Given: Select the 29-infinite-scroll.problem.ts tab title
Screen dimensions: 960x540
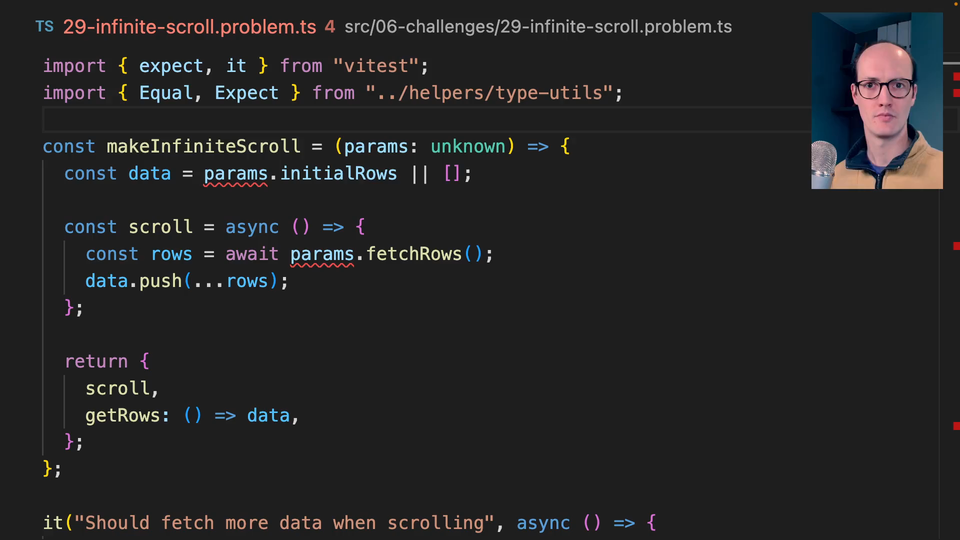Looking at the screenshot, I should 190,27.
